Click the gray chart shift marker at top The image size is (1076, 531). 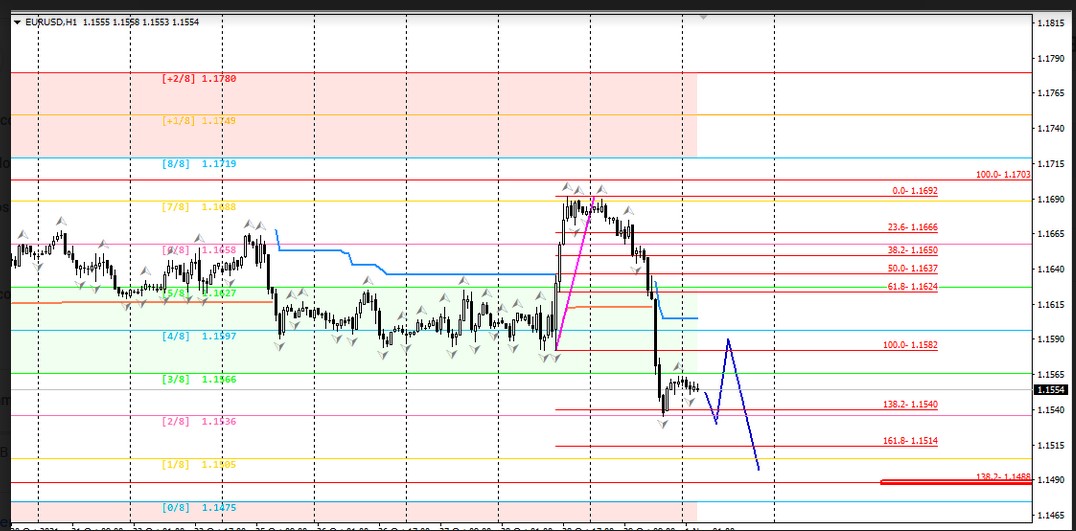(703, 17)
